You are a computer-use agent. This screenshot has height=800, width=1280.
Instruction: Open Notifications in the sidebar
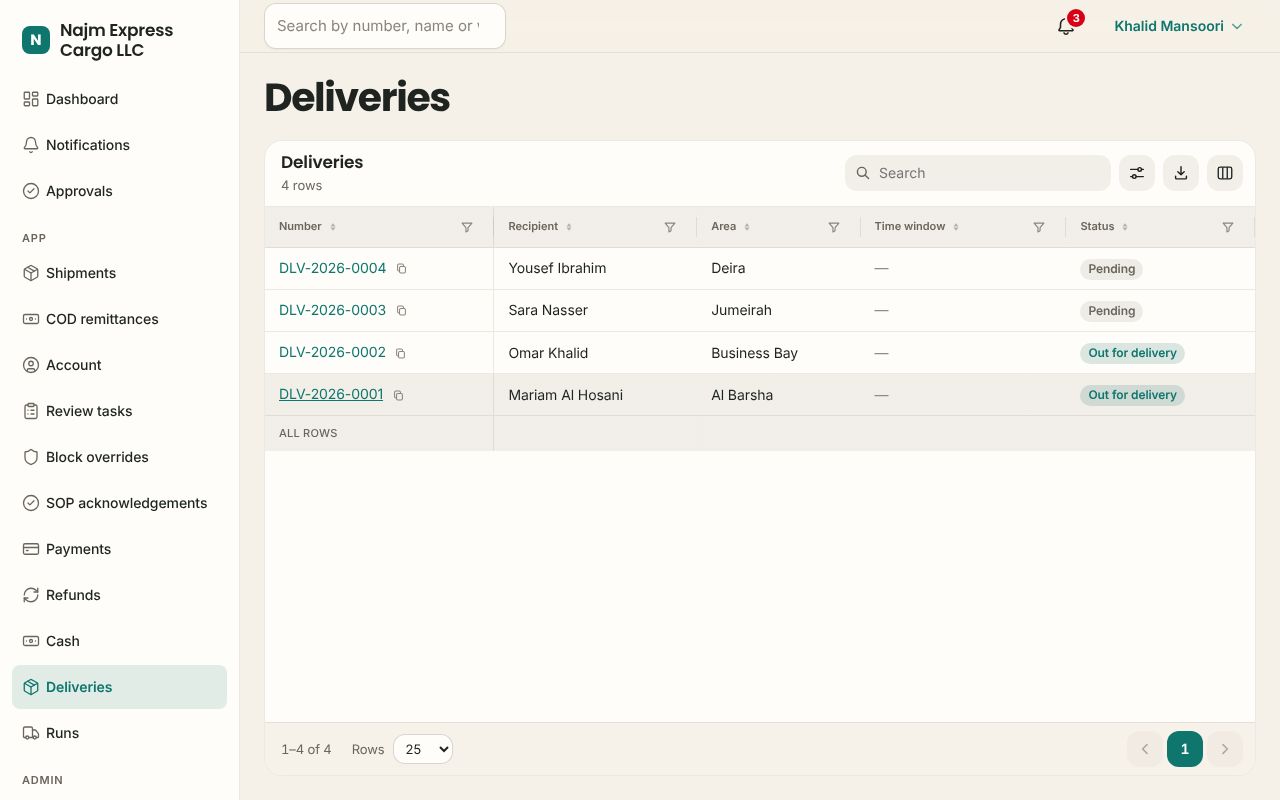click(120, 145)
